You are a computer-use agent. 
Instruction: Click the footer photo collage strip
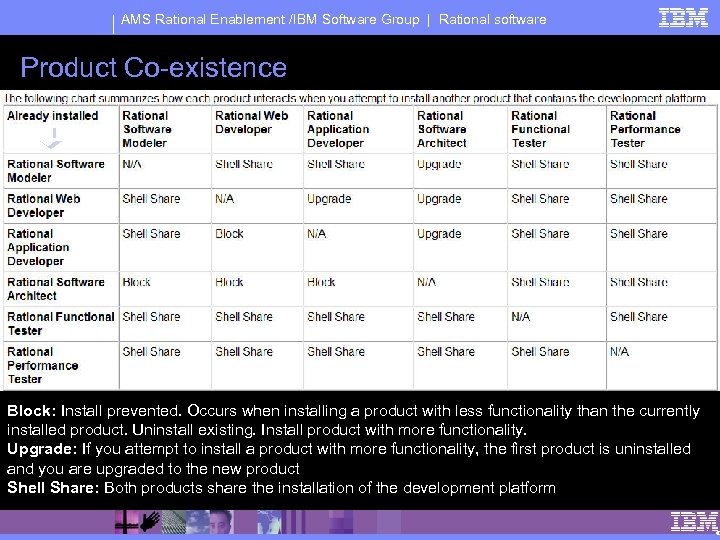tap(257, 522)
